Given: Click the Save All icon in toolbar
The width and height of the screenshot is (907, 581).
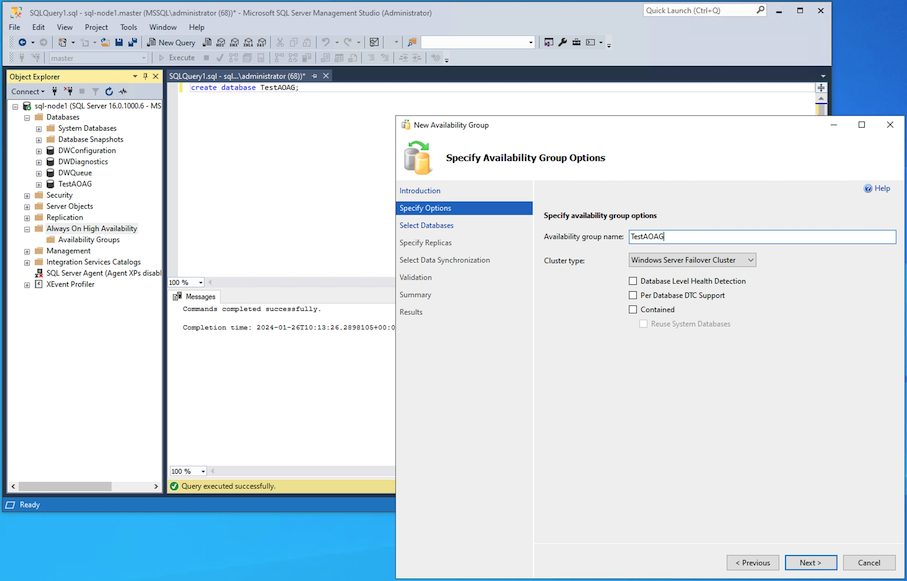Looking at the screenshot, I should pos(132,42).
